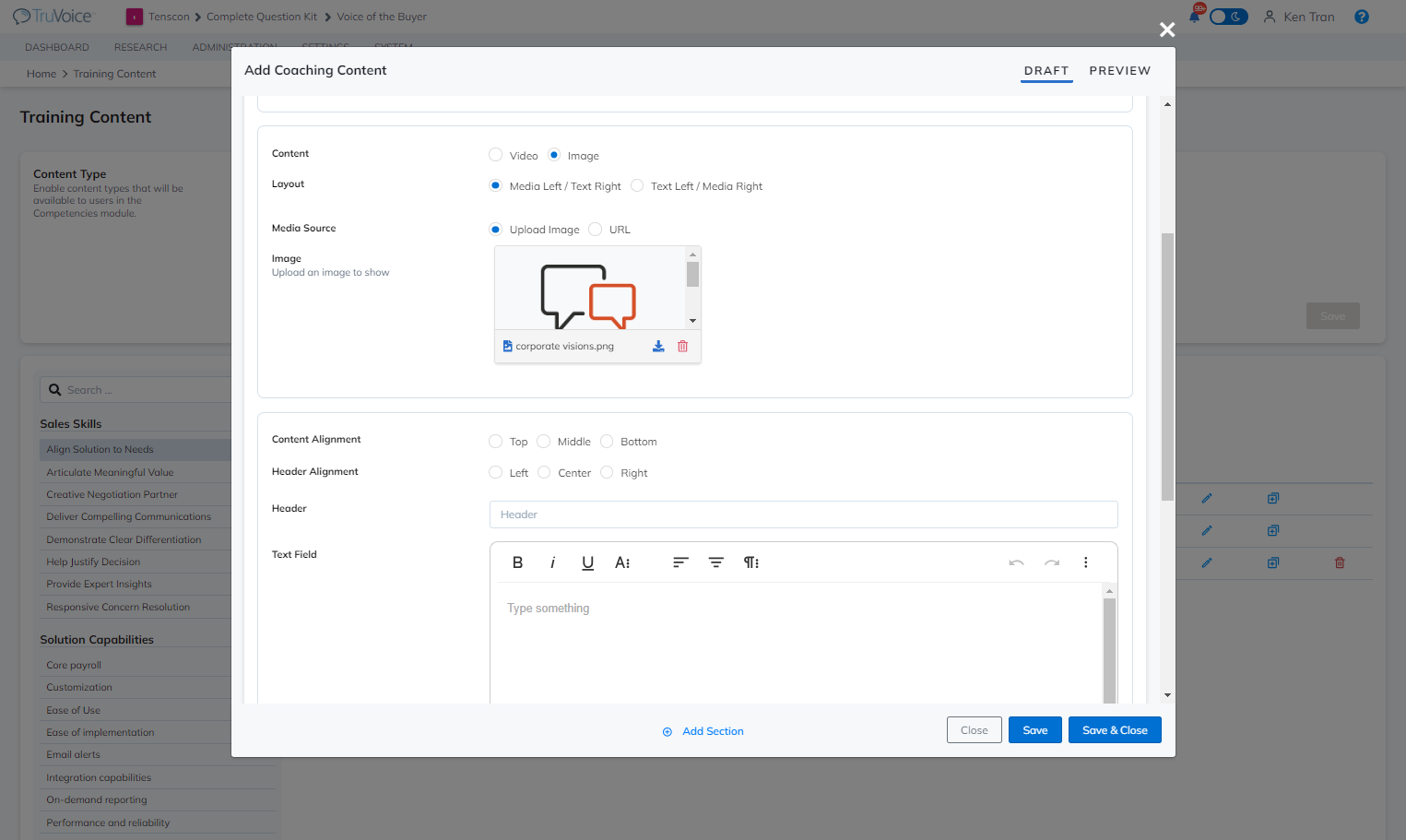
Task: Set content alignment to Bottom
Action: tap(607, 441)
